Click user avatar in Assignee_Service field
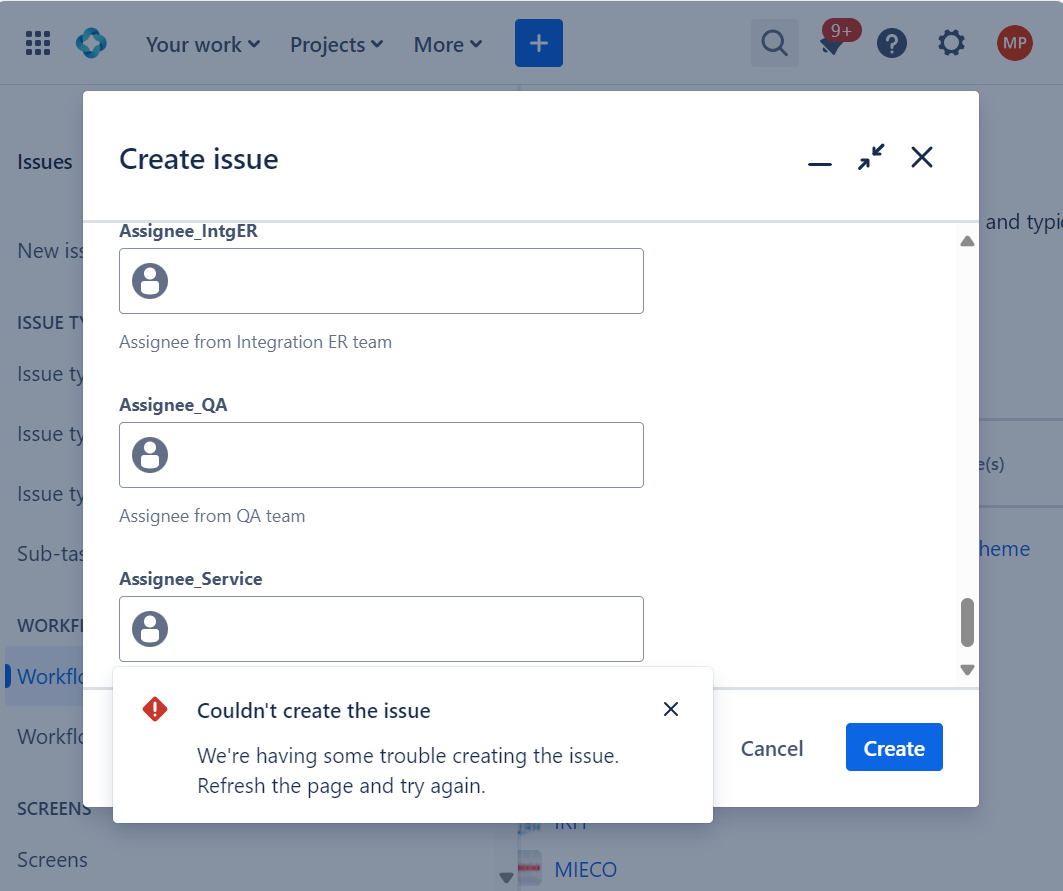 (150, 629)
